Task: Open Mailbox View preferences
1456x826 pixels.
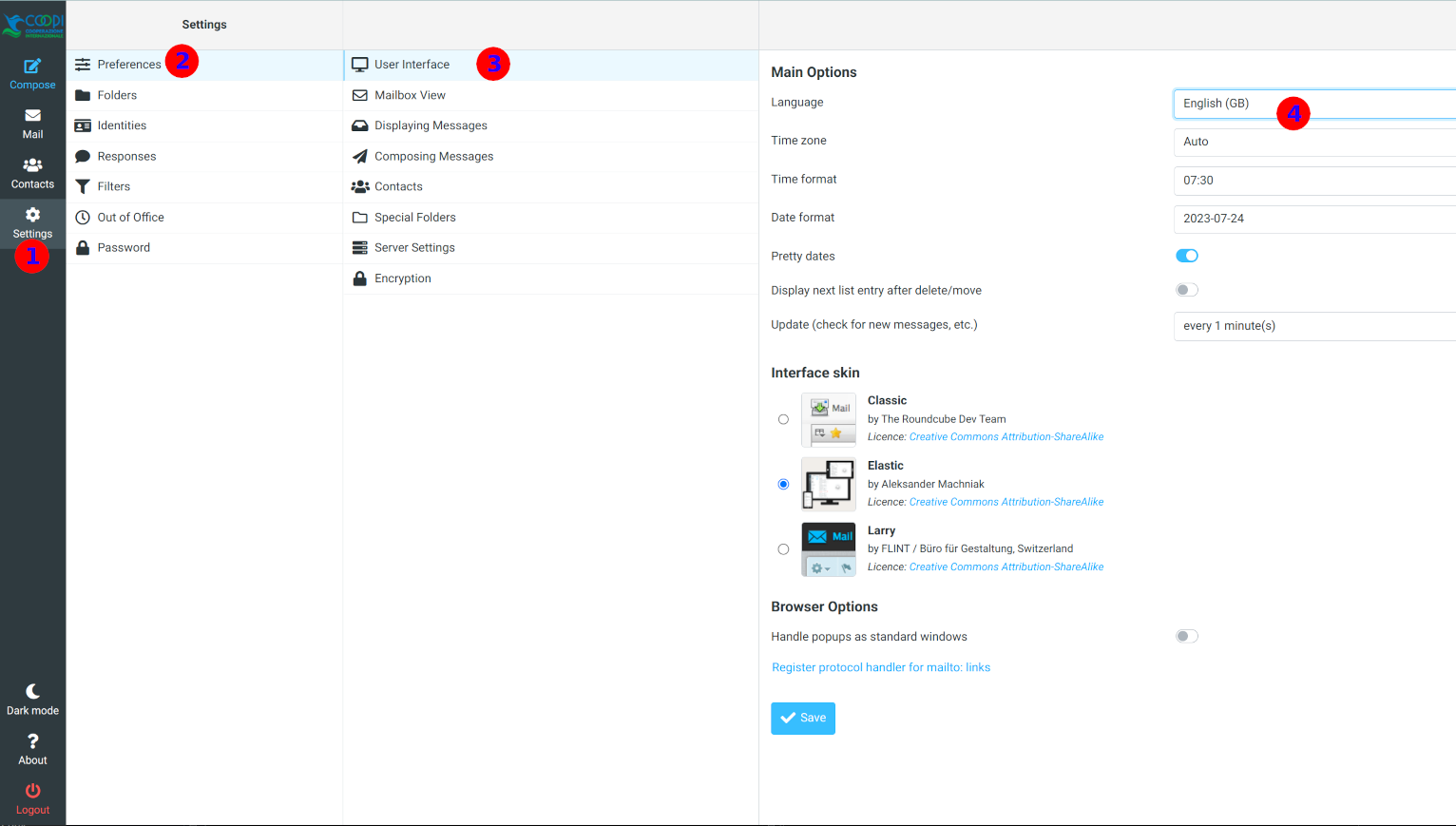Action: pos(410,95)
